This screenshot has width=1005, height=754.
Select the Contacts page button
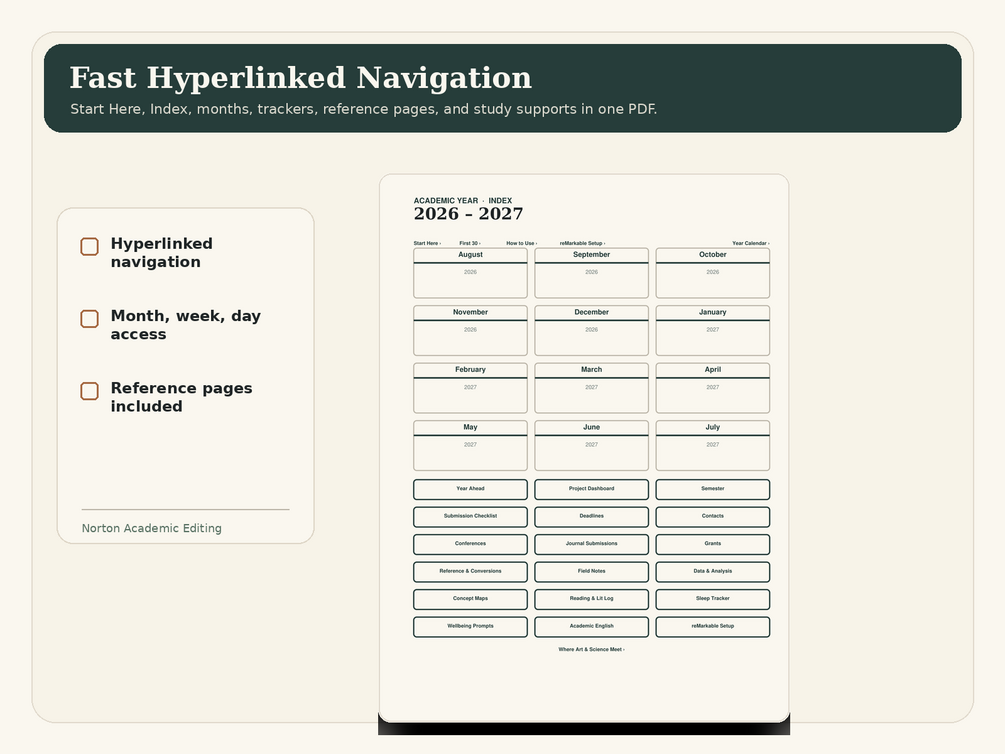[x=713, y=517]
